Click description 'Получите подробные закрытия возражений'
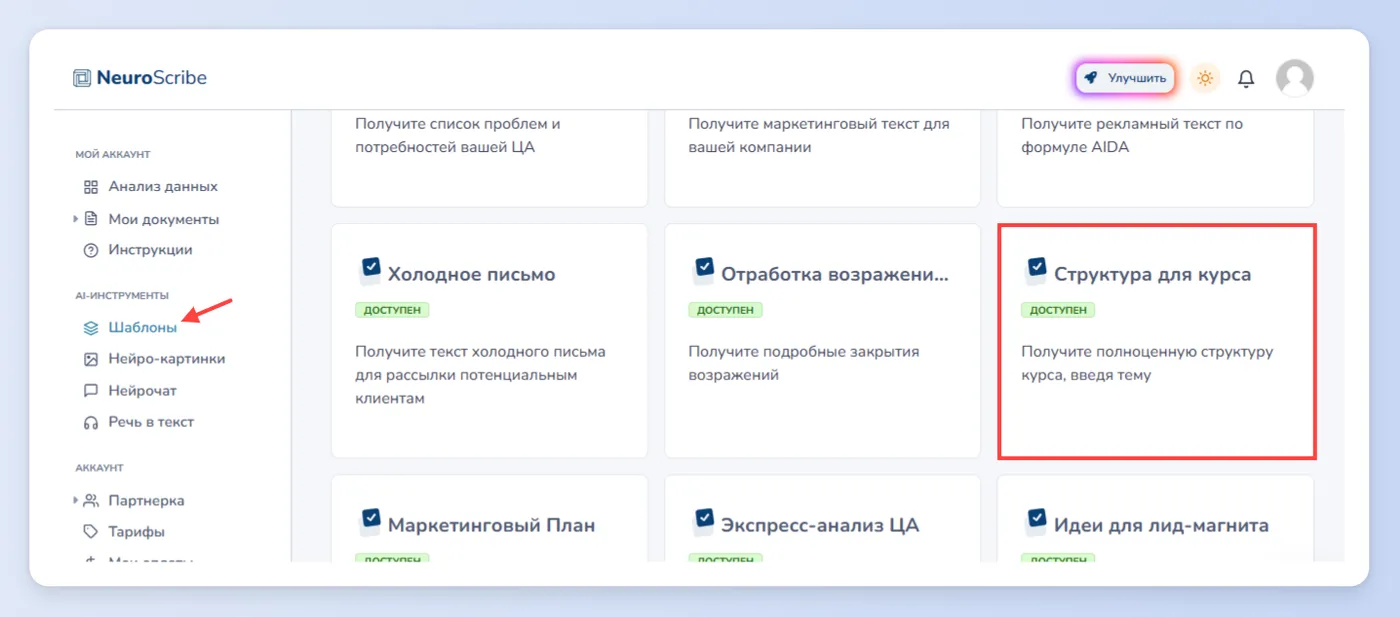The width and height of the screenshot is (1400, 617). (804, 364)
